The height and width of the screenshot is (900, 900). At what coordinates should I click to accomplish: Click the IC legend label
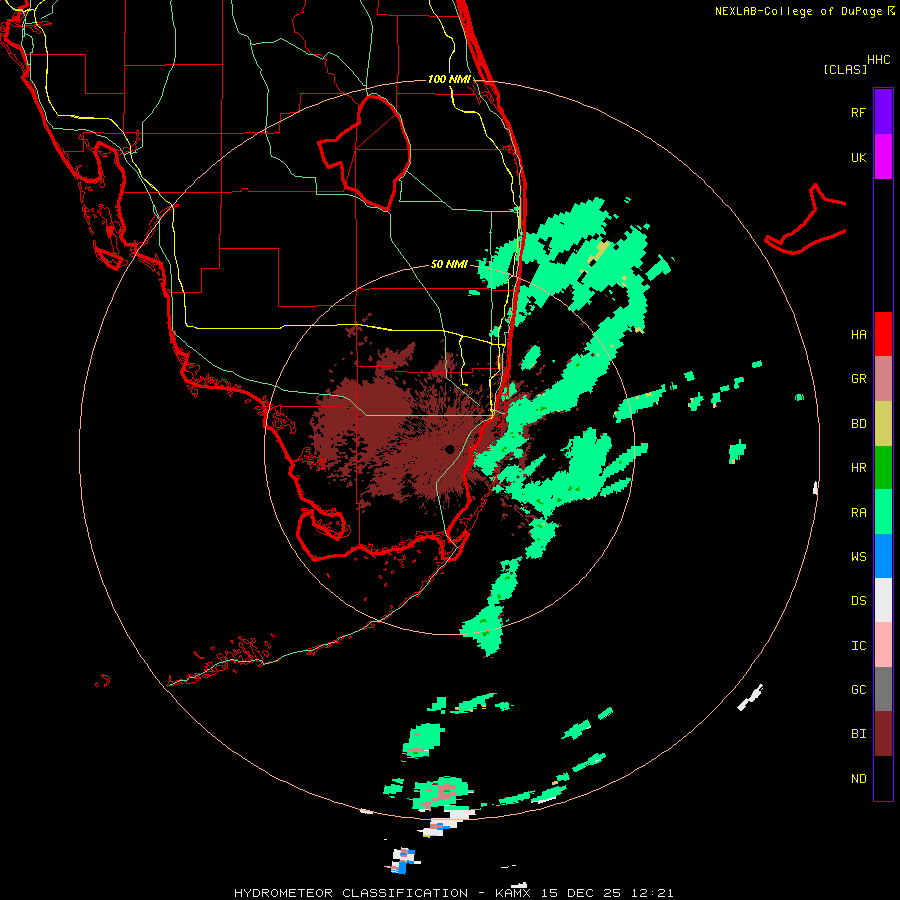click(x=858, y=646)
